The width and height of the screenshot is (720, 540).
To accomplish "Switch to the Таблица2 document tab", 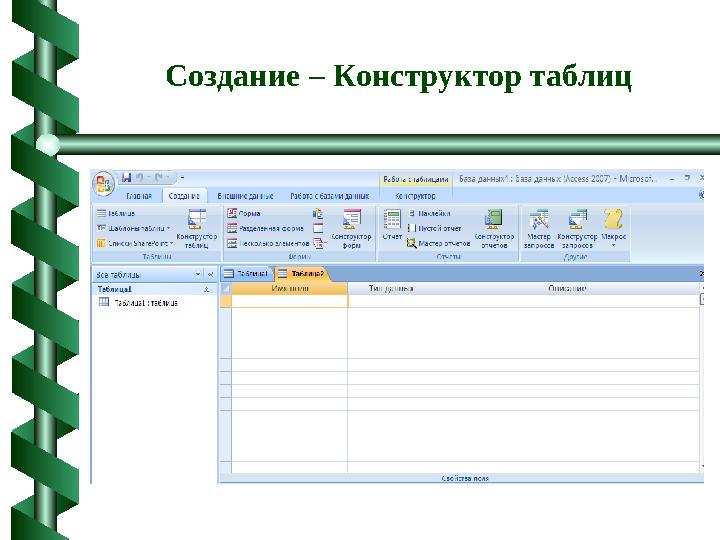I will (x=301, y=274).
